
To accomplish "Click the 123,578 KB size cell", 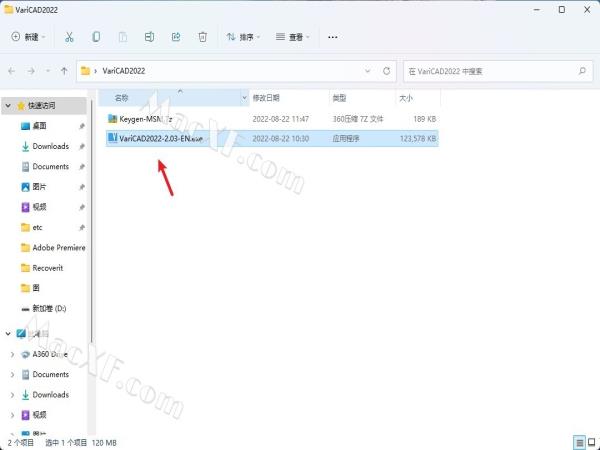I will pos(418,139).
